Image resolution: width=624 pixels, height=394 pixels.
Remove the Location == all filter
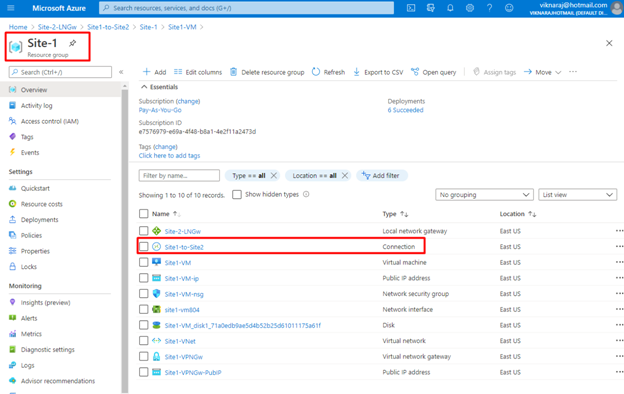point(345,176)
